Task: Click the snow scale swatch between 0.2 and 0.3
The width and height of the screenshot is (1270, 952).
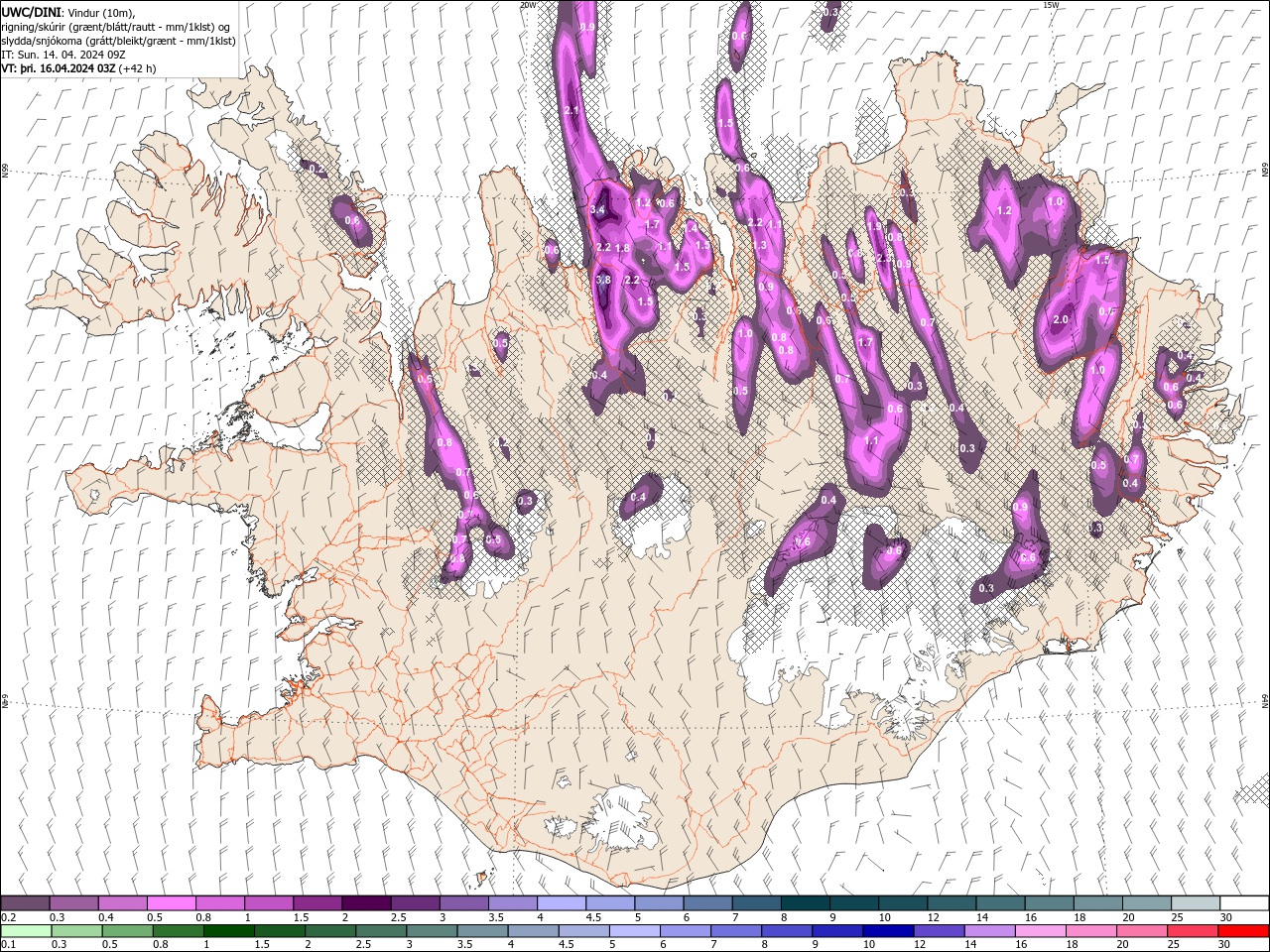Action: point(25,903)
